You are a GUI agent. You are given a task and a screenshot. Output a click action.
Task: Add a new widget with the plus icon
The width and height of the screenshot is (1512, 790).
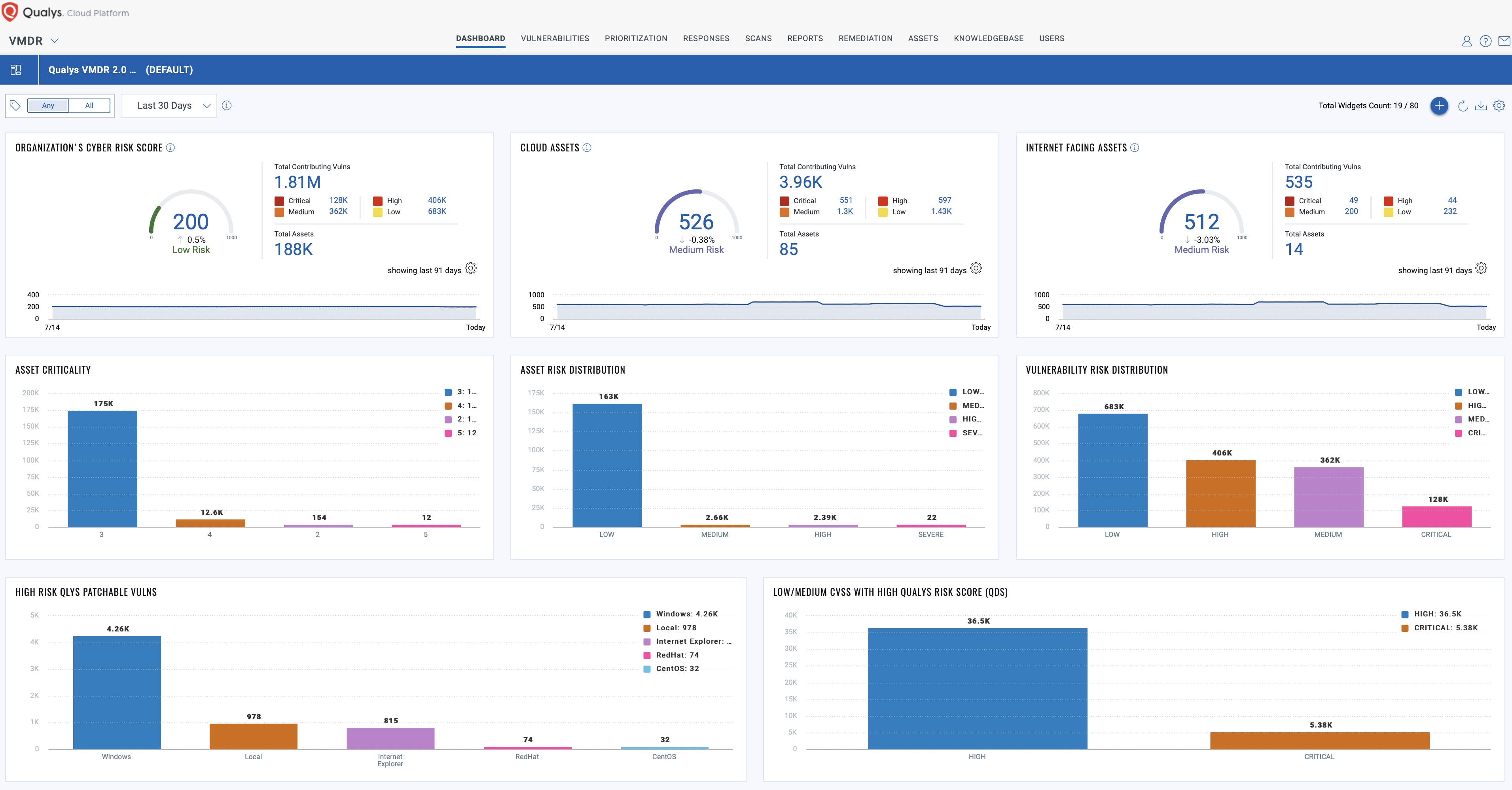click(x=1439, y=106)
